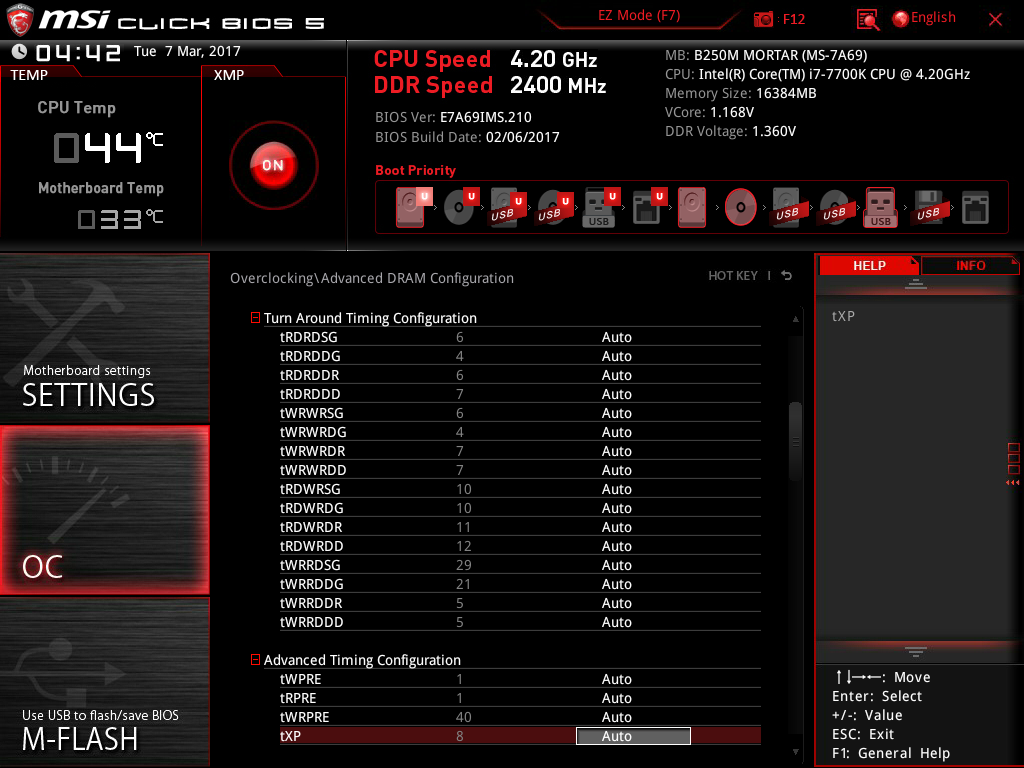Switch to EZ Mode (F7)
Viewport: 1024px width, 768px height.
pos(640,16)
